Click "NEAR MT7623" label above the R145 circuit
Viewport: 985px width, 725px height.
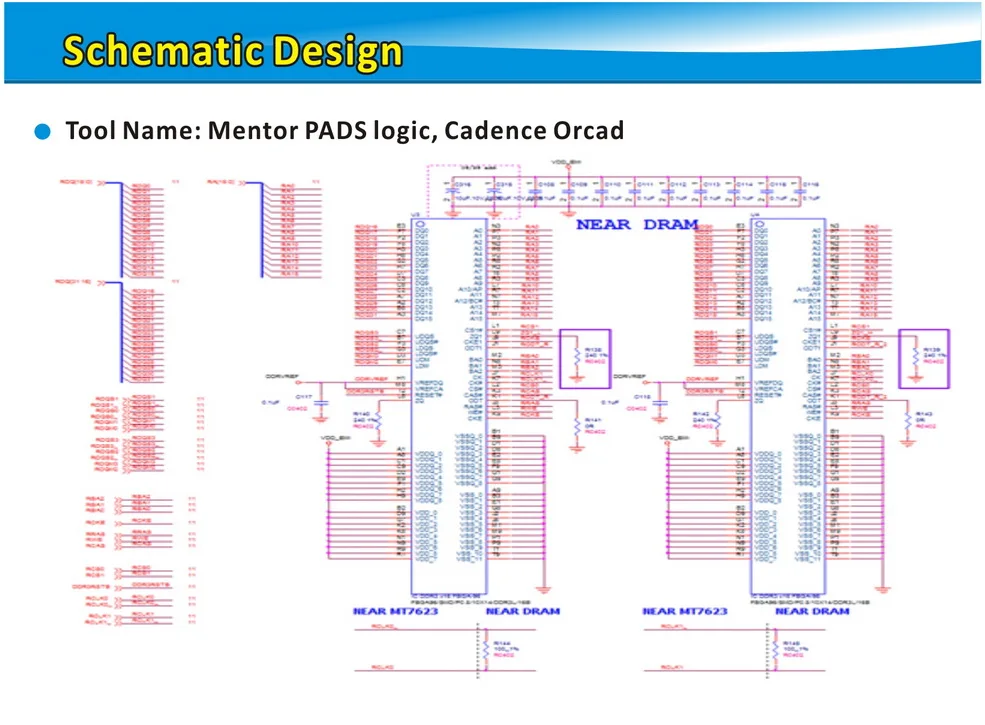pos(685,611)
